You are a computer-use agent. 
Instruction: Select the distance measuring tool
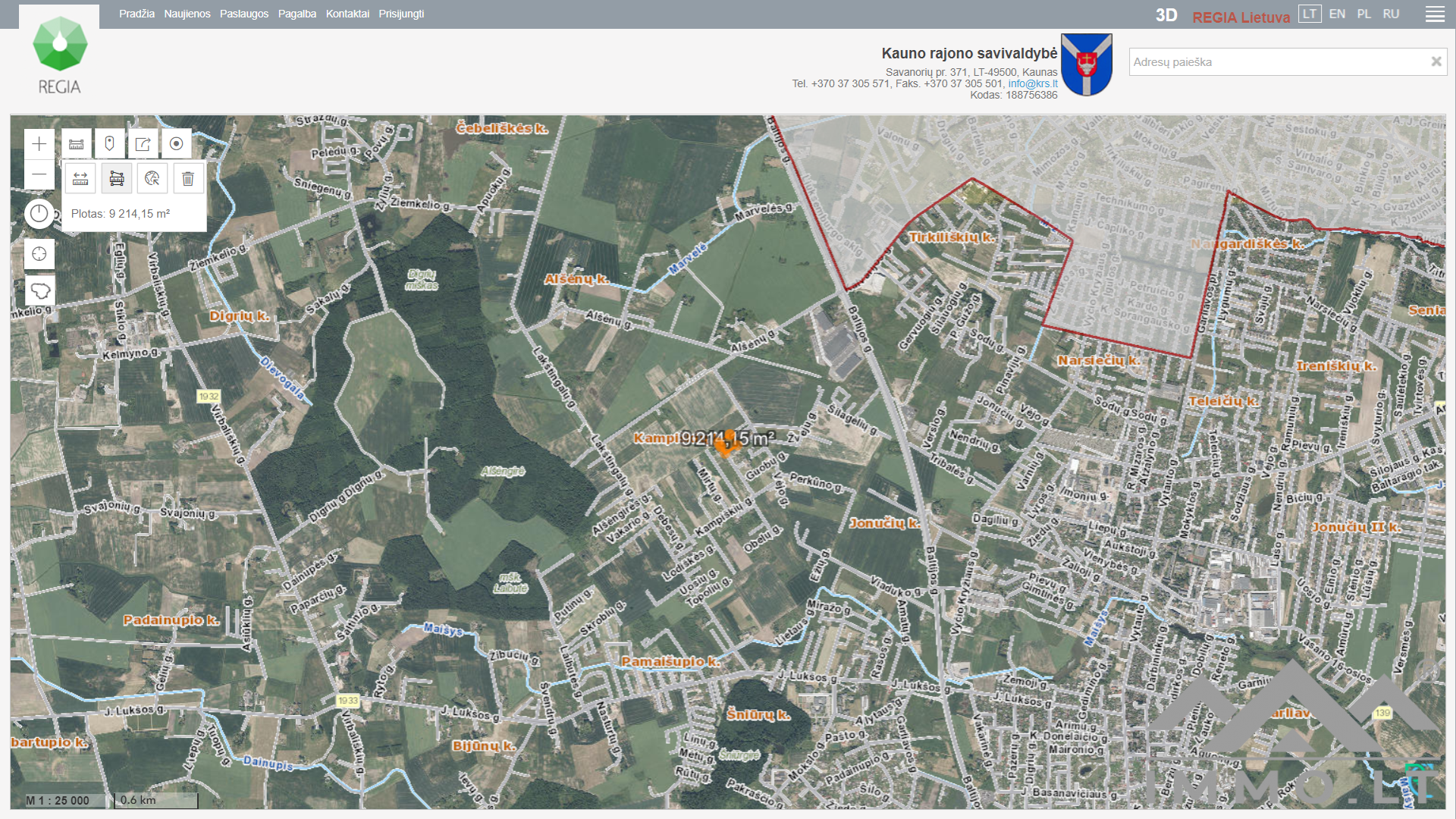(x=80, y=179)
